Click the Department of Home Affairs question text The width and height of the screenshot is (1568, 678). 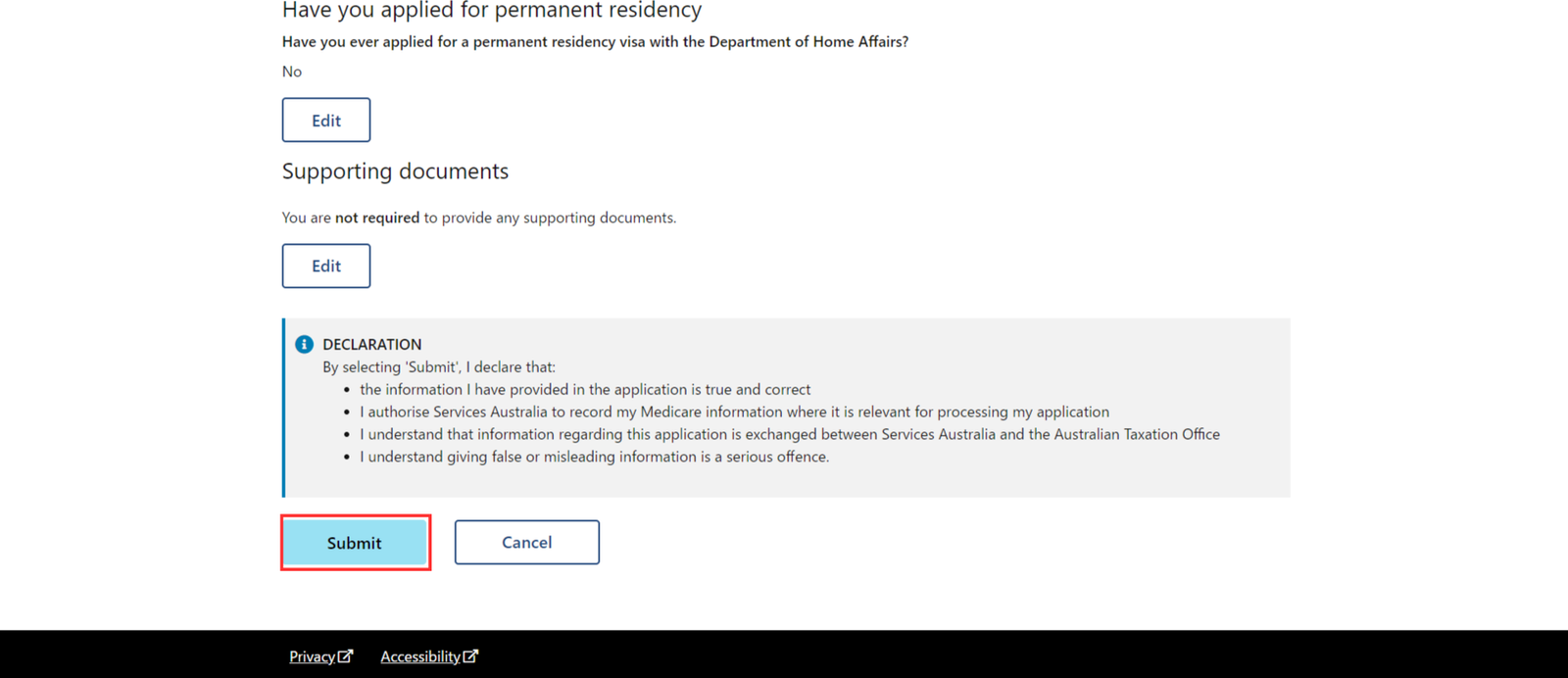click(595, 42)
